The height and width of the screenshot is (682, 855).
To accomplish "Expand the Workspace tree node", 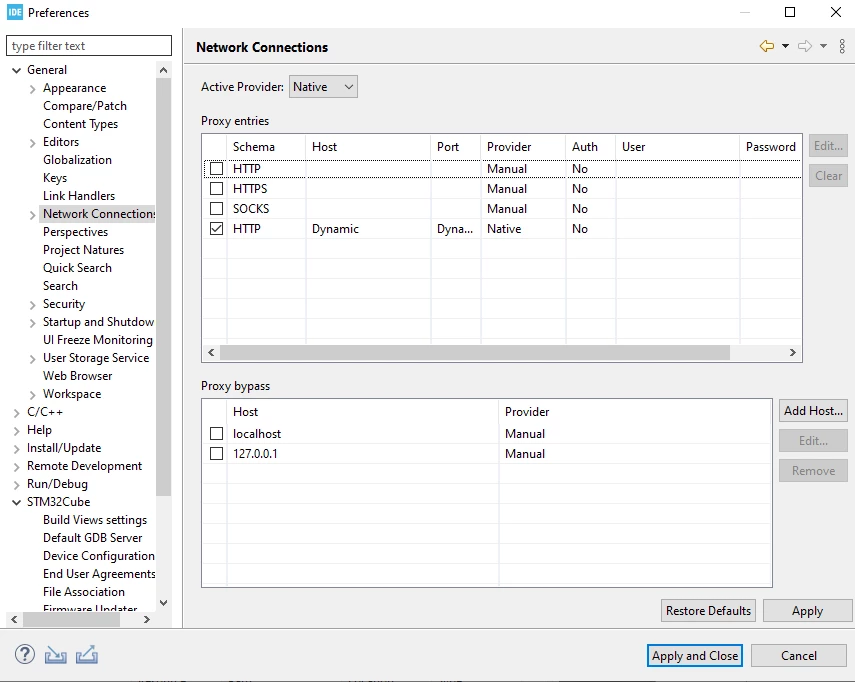I will [33, 395].
